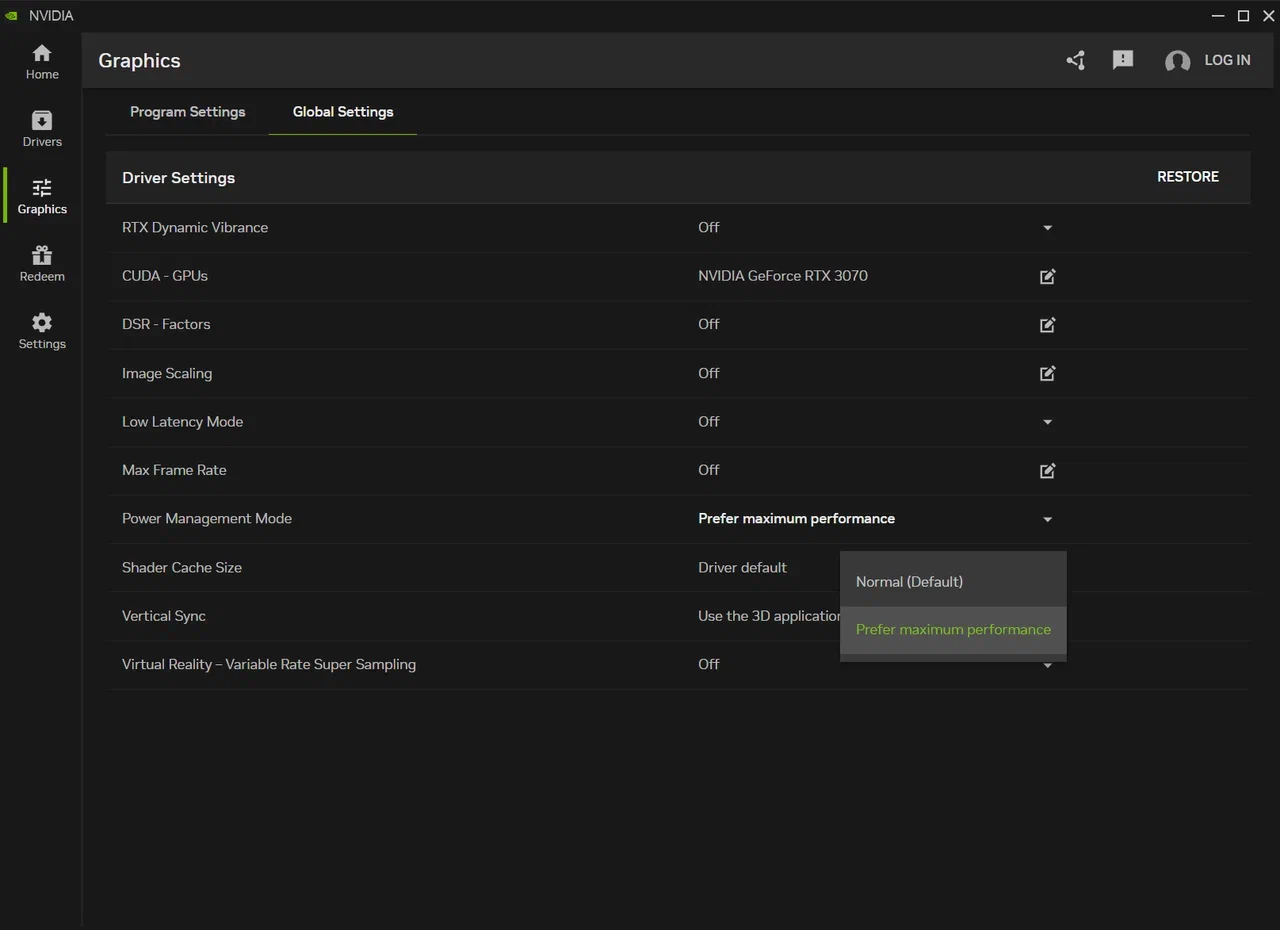Viewport: 1280px width, 930px height.
Task: Click the Max Frame Rate label
Action: click(174, 470)
